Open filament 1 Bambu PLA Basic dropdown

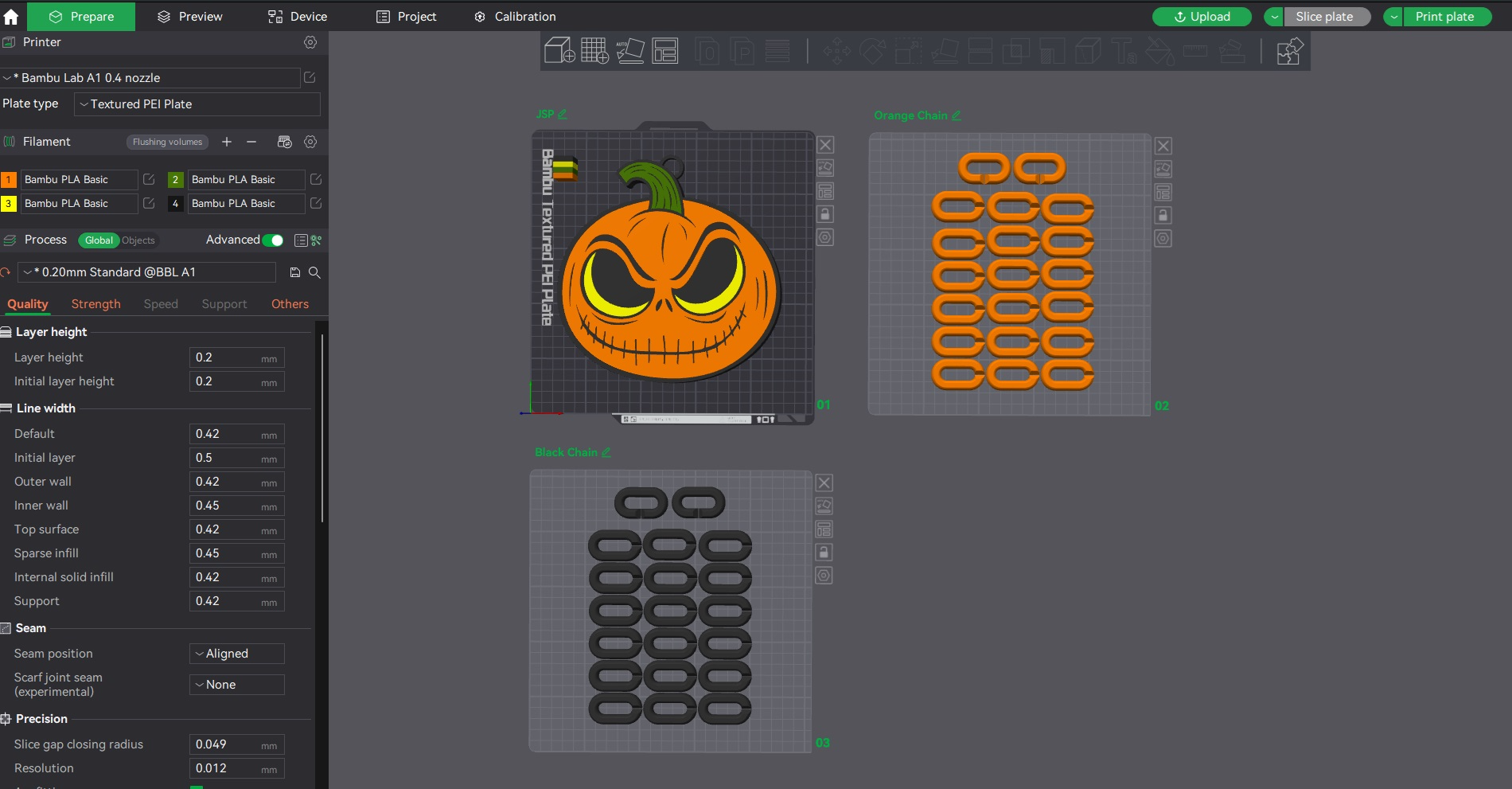point(79,180)
